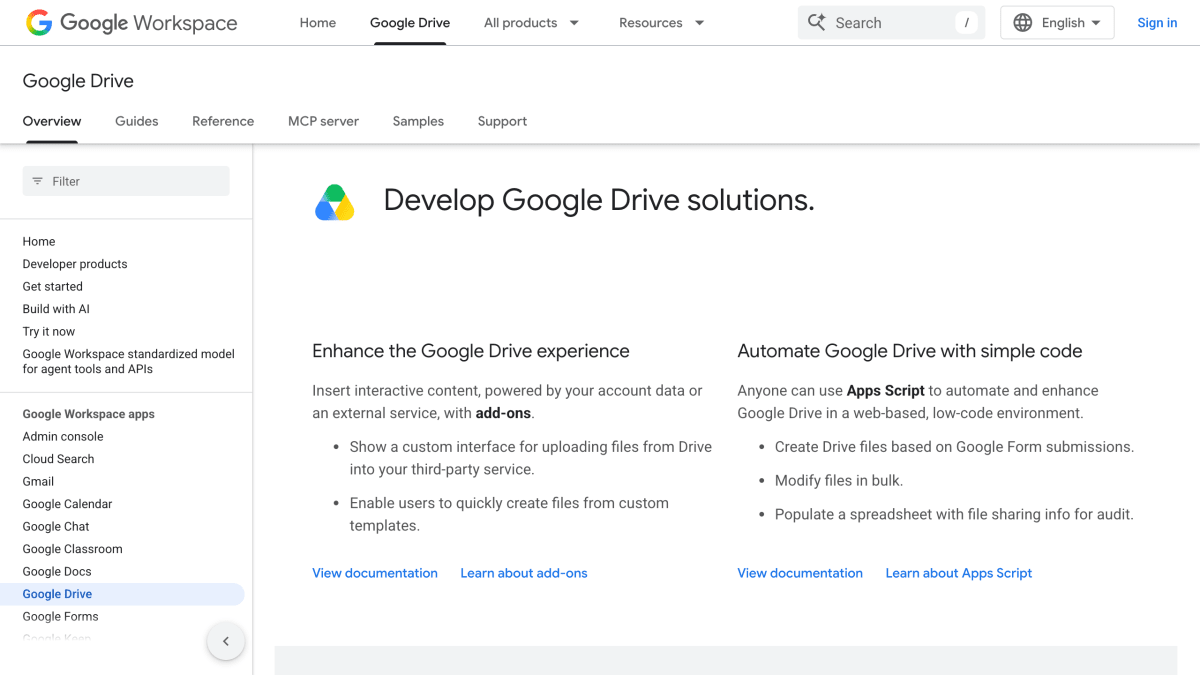Click the Google Workspace apps sidebar heading
Image resolution: width=1200 pixels, height=675 pixels.
pyautogui.click(x=89, y=414)
